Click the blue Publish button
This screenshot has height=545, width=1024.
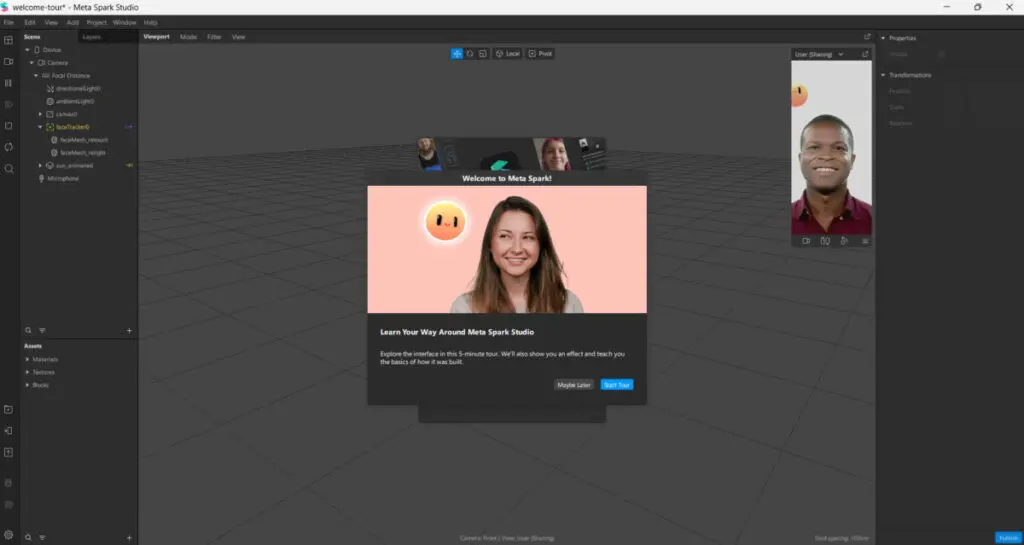pos(1008,538)
